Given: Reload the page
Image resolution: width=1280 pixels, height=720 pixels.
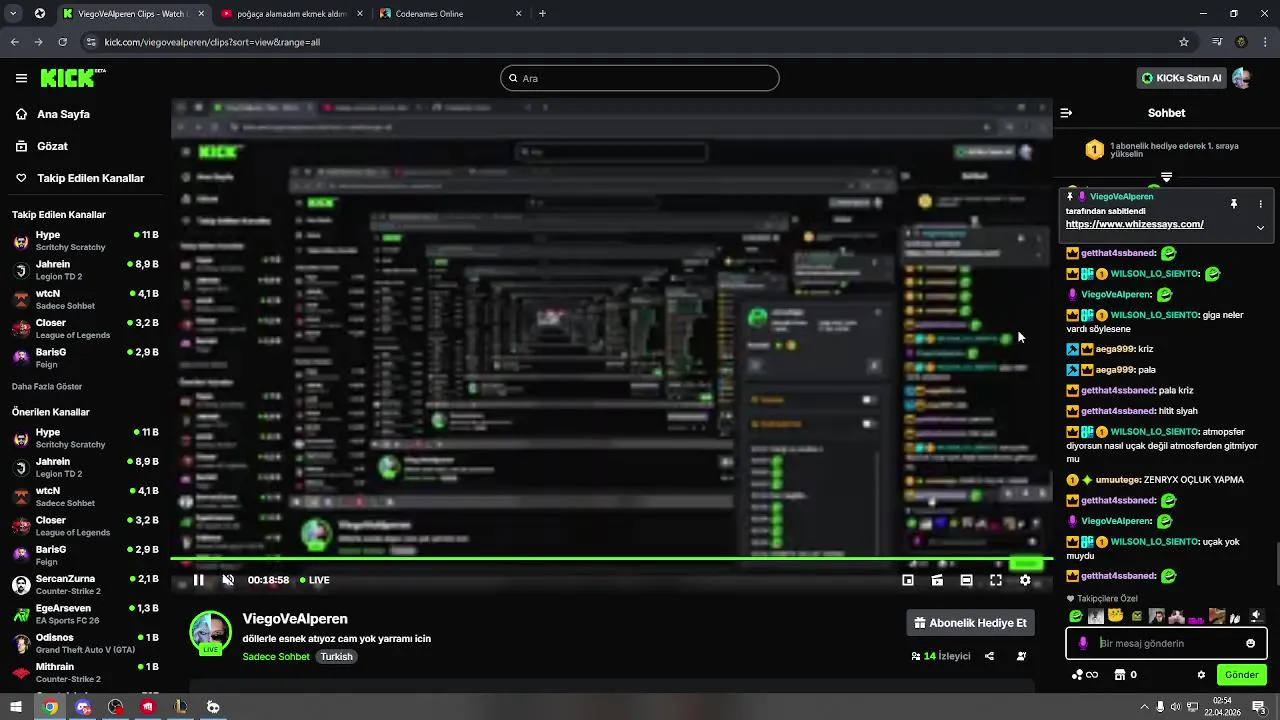Looking at the screenshot, I should click(62, 42).
